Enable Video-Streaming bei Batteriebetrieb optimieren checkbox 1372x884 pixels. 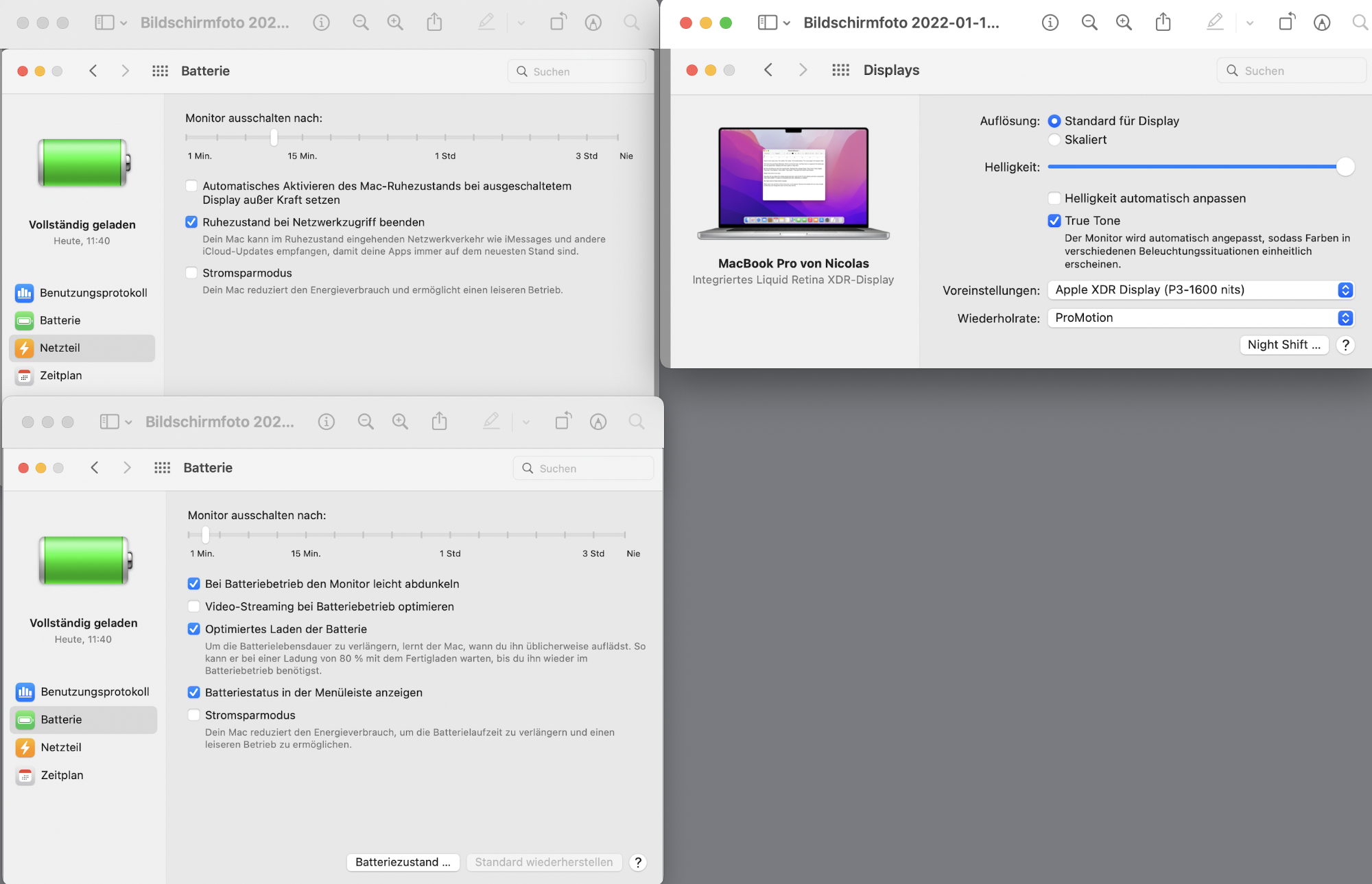pos(194,606)
